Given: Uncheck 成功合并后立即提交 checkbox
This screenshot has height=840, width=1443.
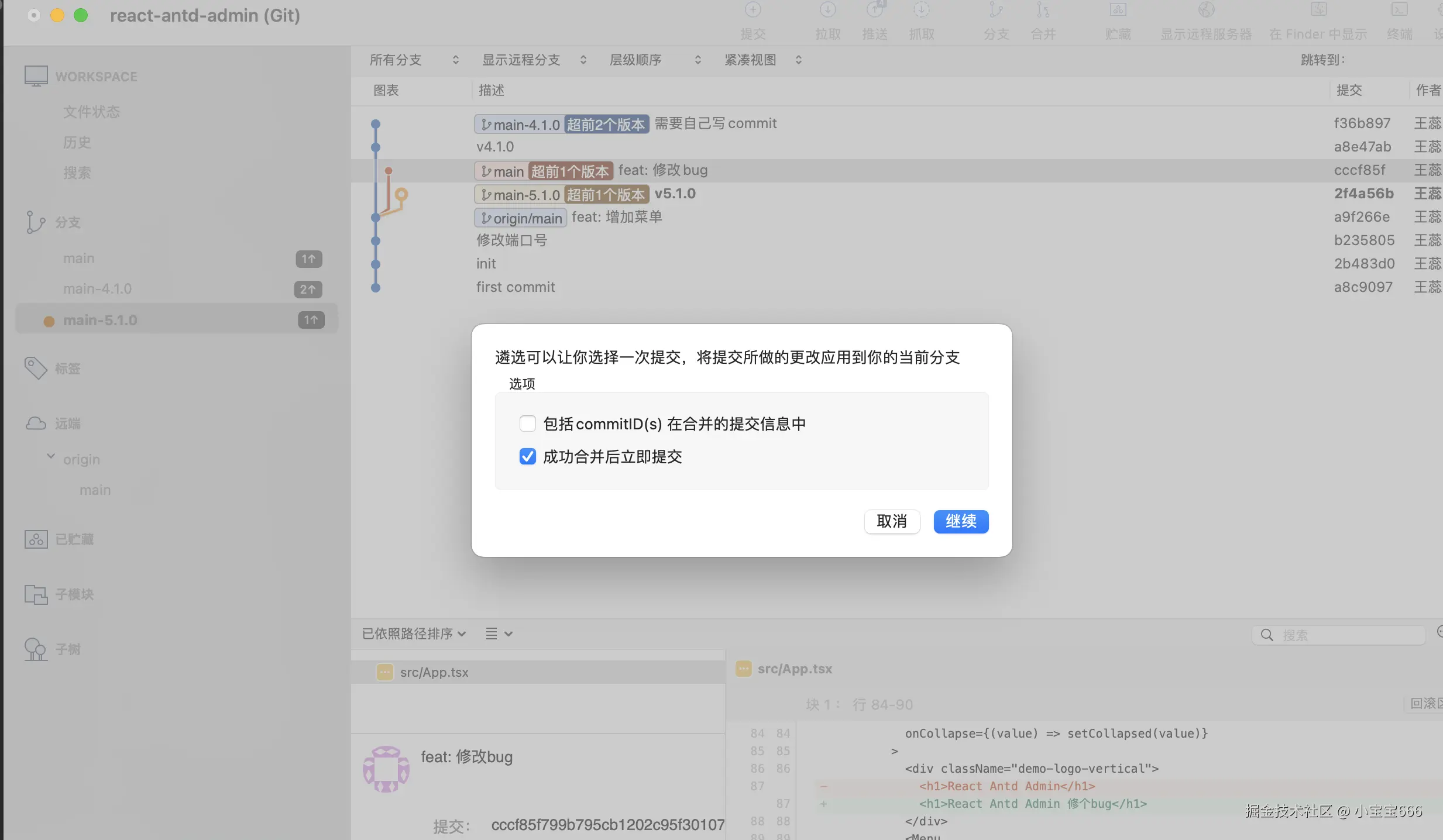Looking at the screenshot, I should click(528, 456).
